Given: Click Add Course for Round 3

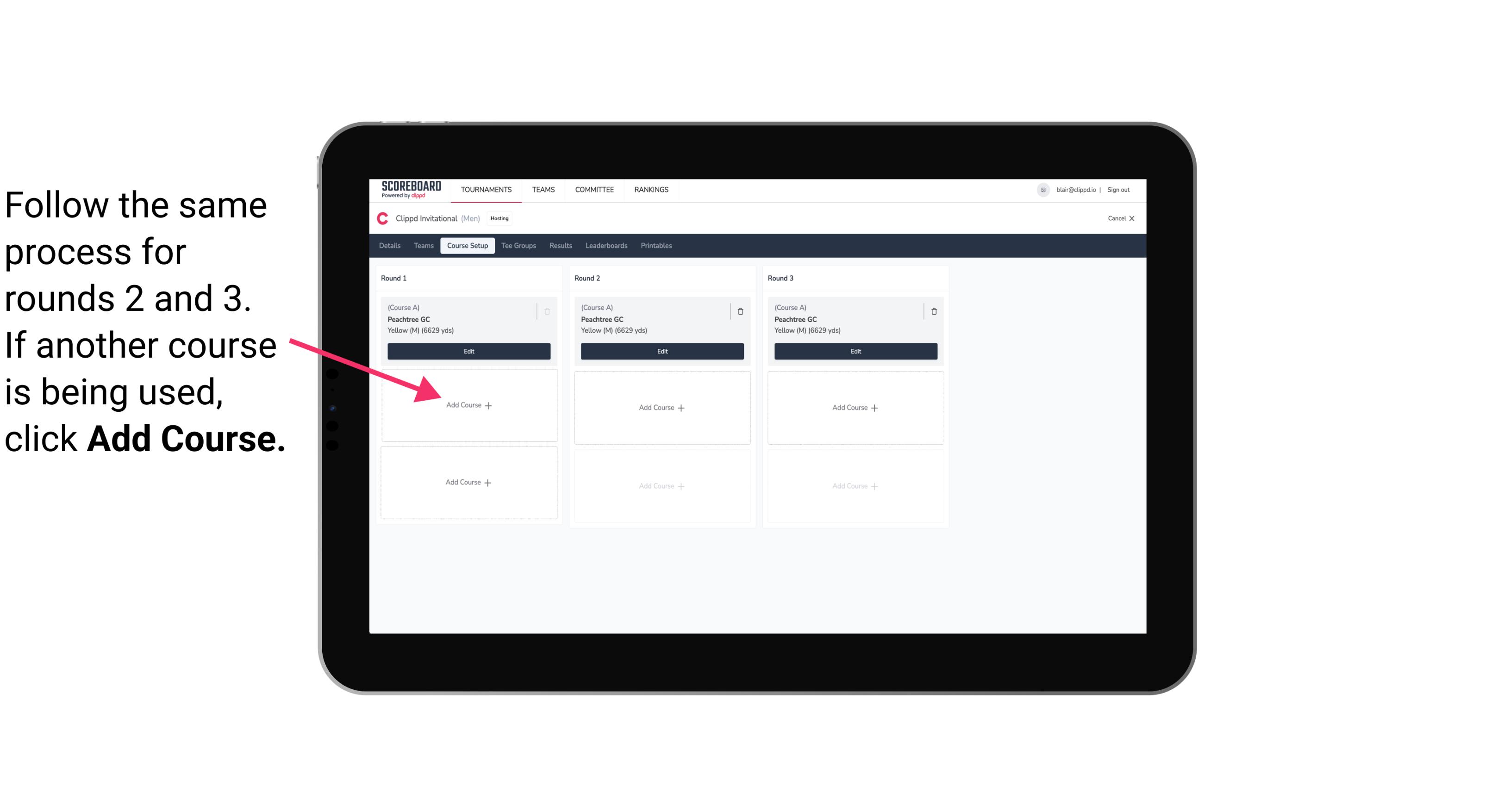Looking at the screenshot, I should (854, 407).
